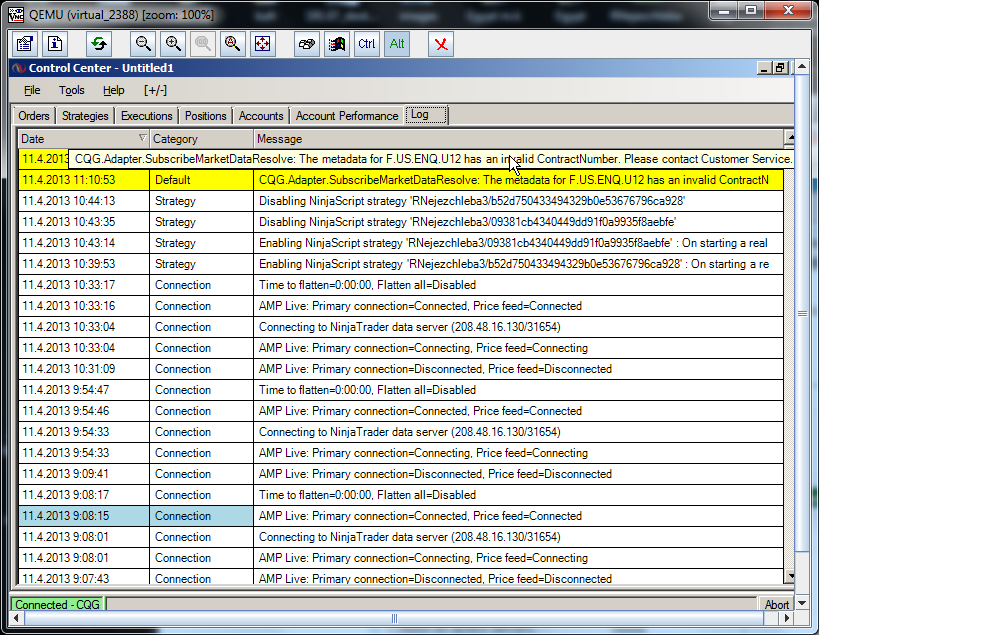Toggle Date column sort arrow
The image size is (1008, 635).
[x=142, y=138]
